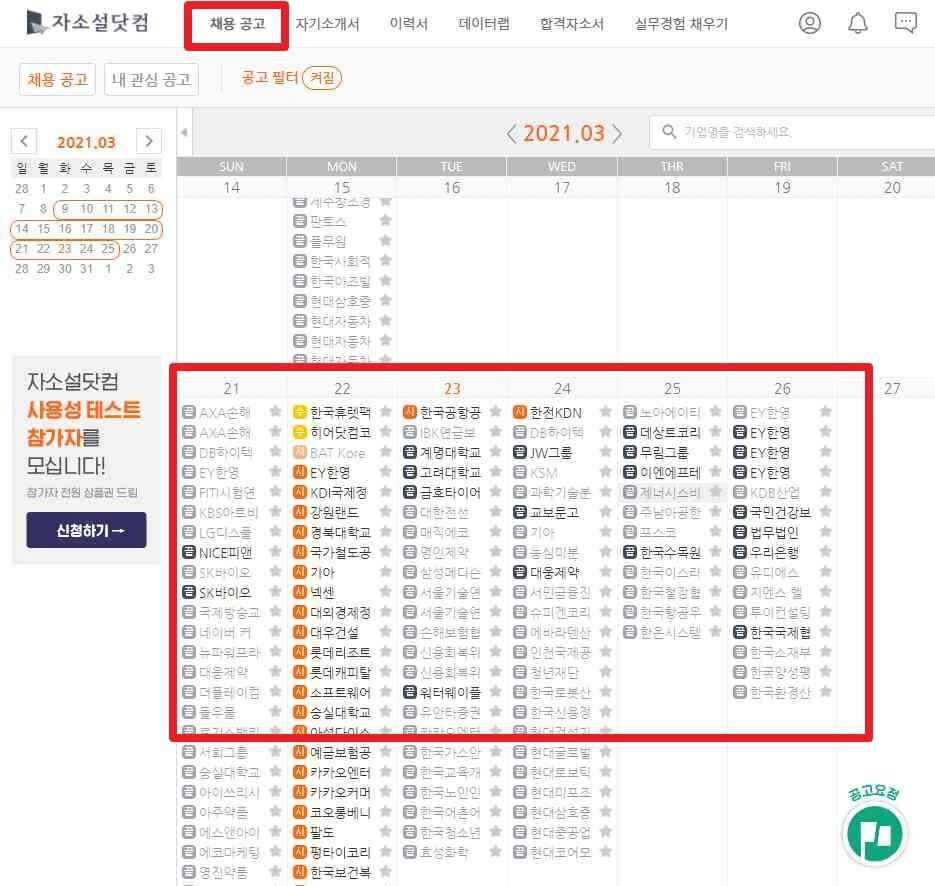Open the chat message icon
The image size is (935, 886).
905,23
